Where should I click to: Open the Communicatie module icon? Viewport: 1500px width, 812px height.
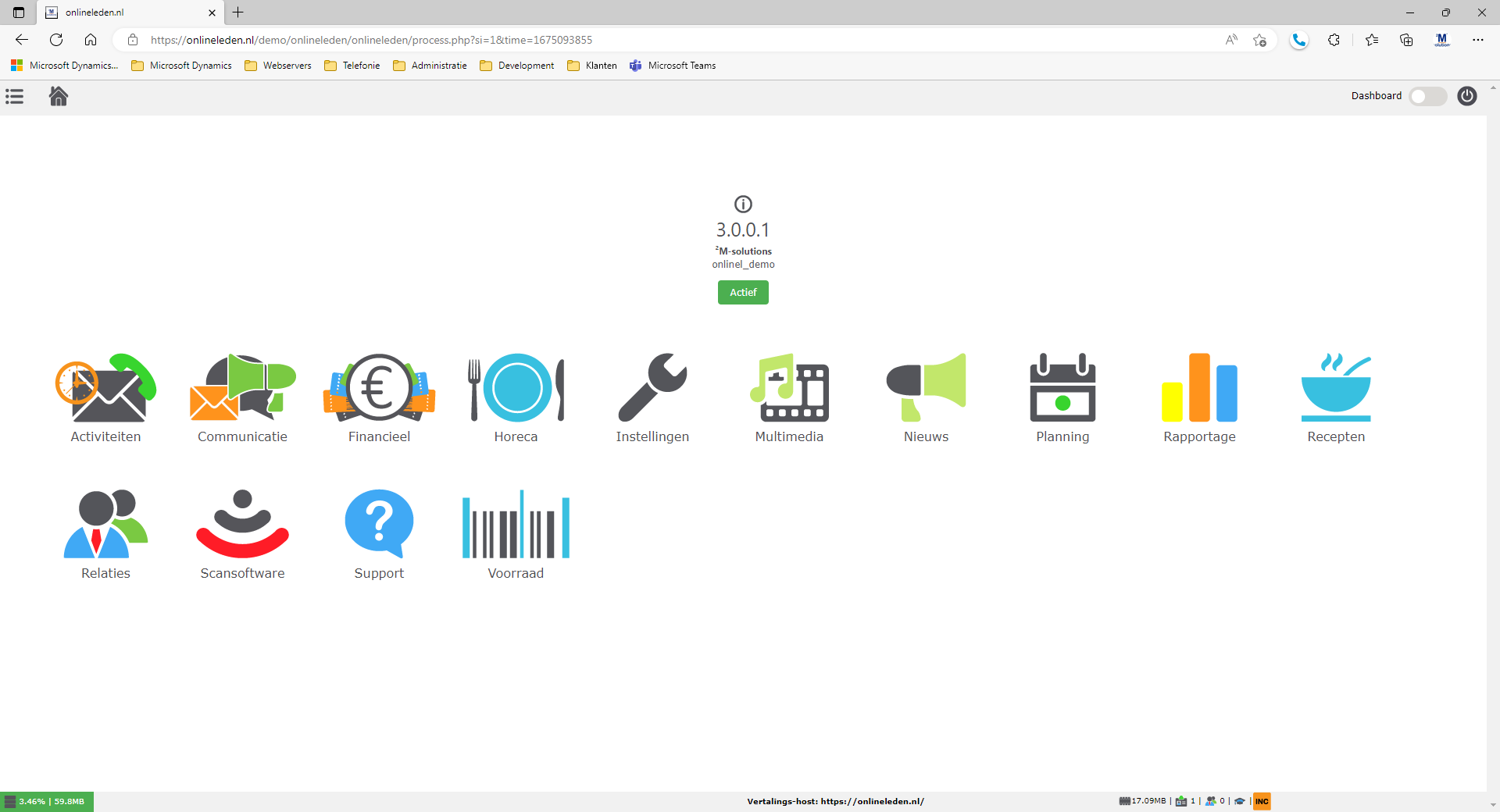[x=242, y=388]
